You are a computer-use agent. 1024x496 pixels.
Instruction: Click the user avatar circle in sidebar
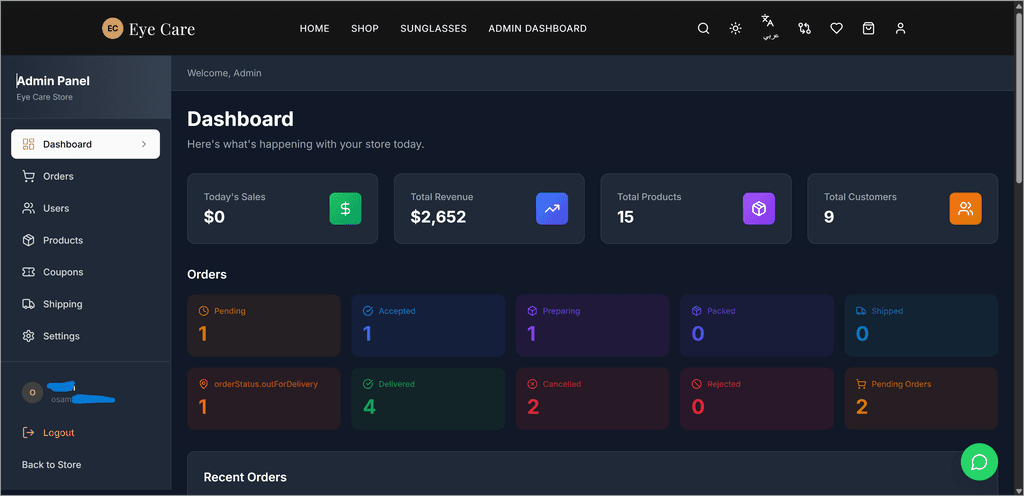[x=33, y=392]
